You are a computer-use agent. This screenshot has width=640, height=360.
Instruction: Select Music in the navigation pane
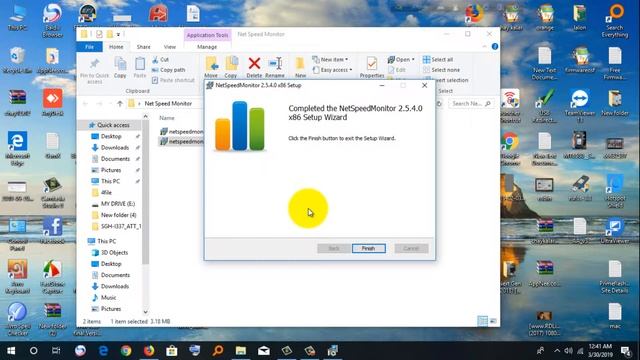click(108, 298)
